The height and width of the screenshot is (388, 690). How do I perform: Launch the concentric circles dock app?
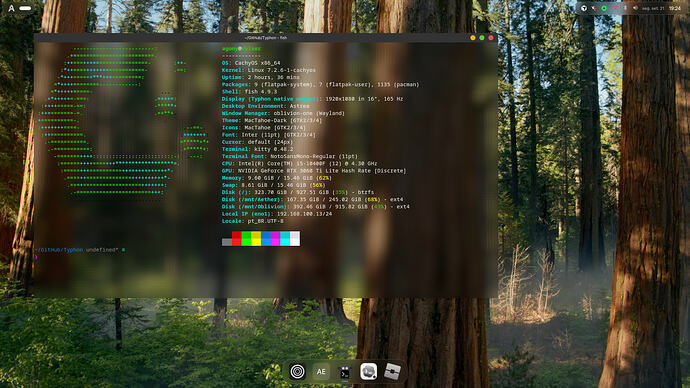(x=297, y=372)
